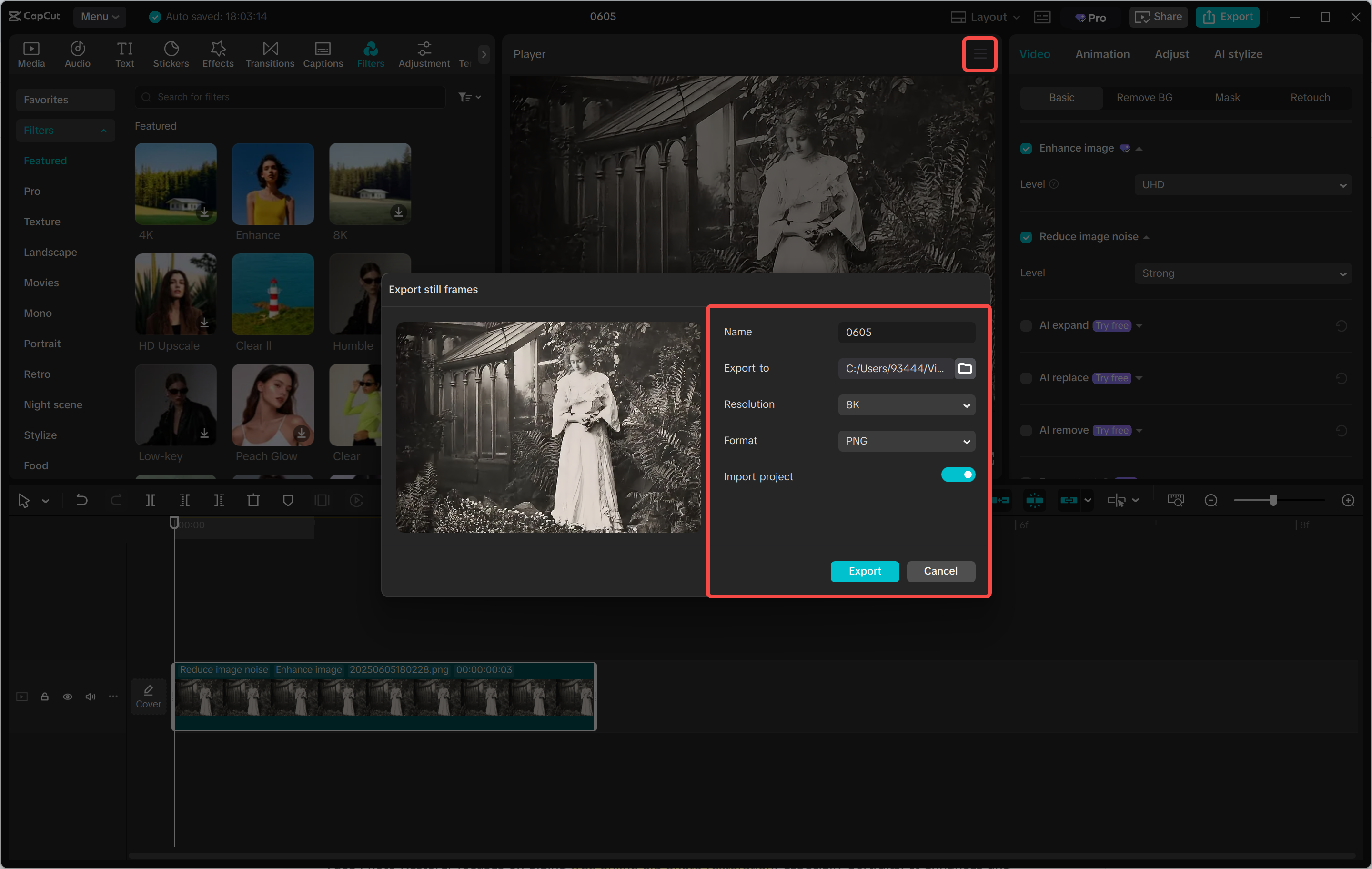Image resolution: width=1372 pixels, height=869 pixels.
Task: Click Export in the still frames dialog
Action: coord(864,571)
